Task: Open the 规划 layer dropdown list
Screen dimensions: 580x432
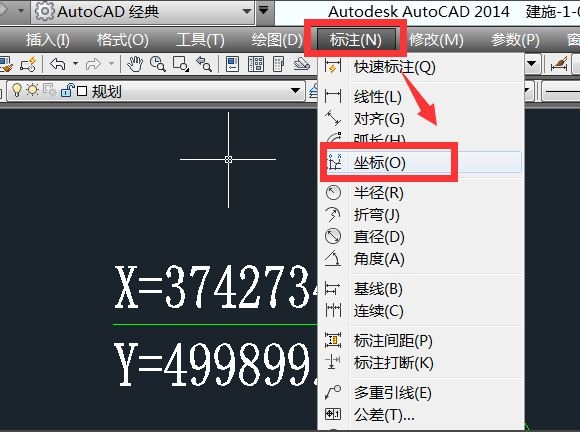Action: [x=295, y=91]
